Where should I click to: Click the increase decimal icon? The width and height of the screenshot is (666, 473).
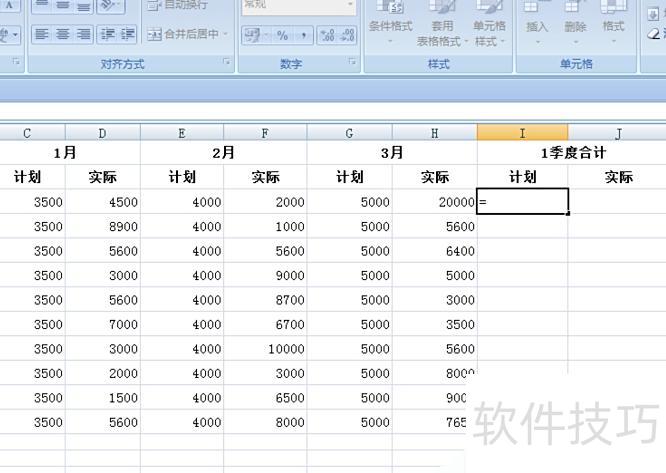click(x=327, y=35)
